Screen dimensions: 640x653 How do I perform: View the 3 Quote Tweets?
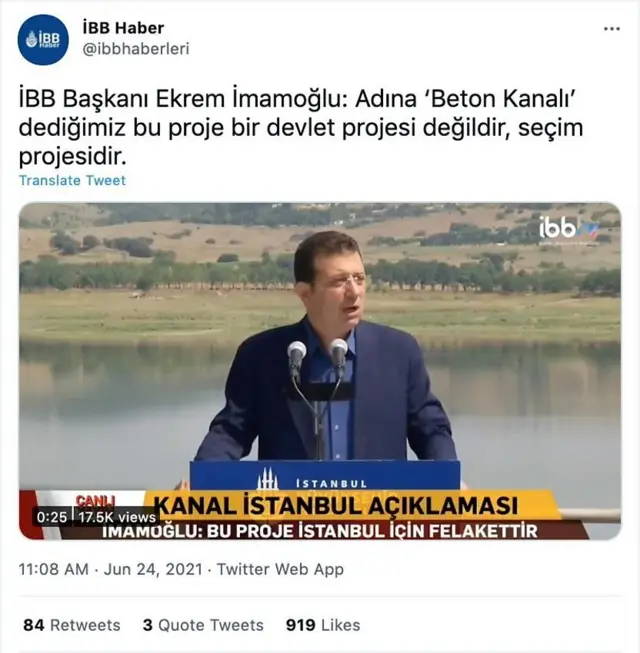(203, 625)
